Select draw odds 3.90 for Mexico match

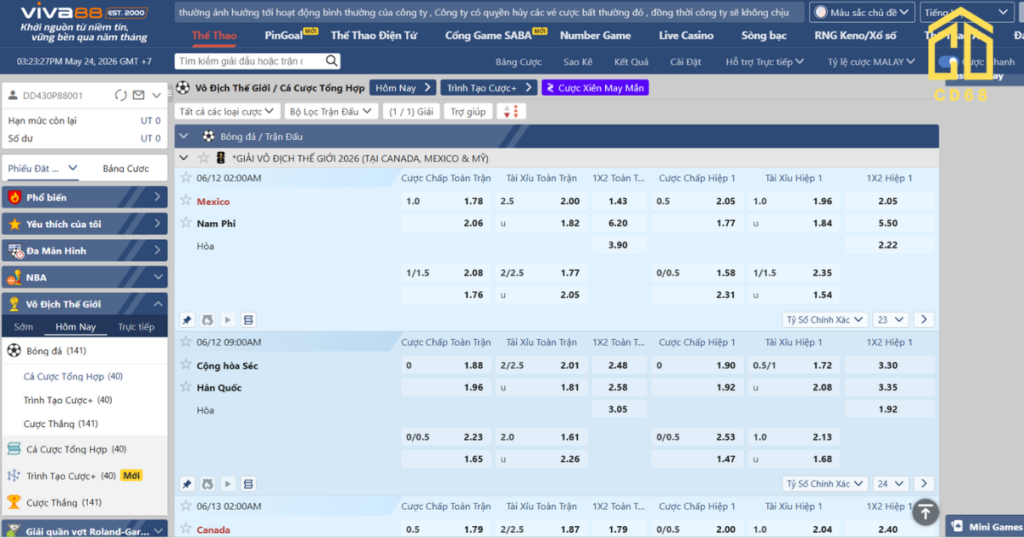click(x=618, y=245)
